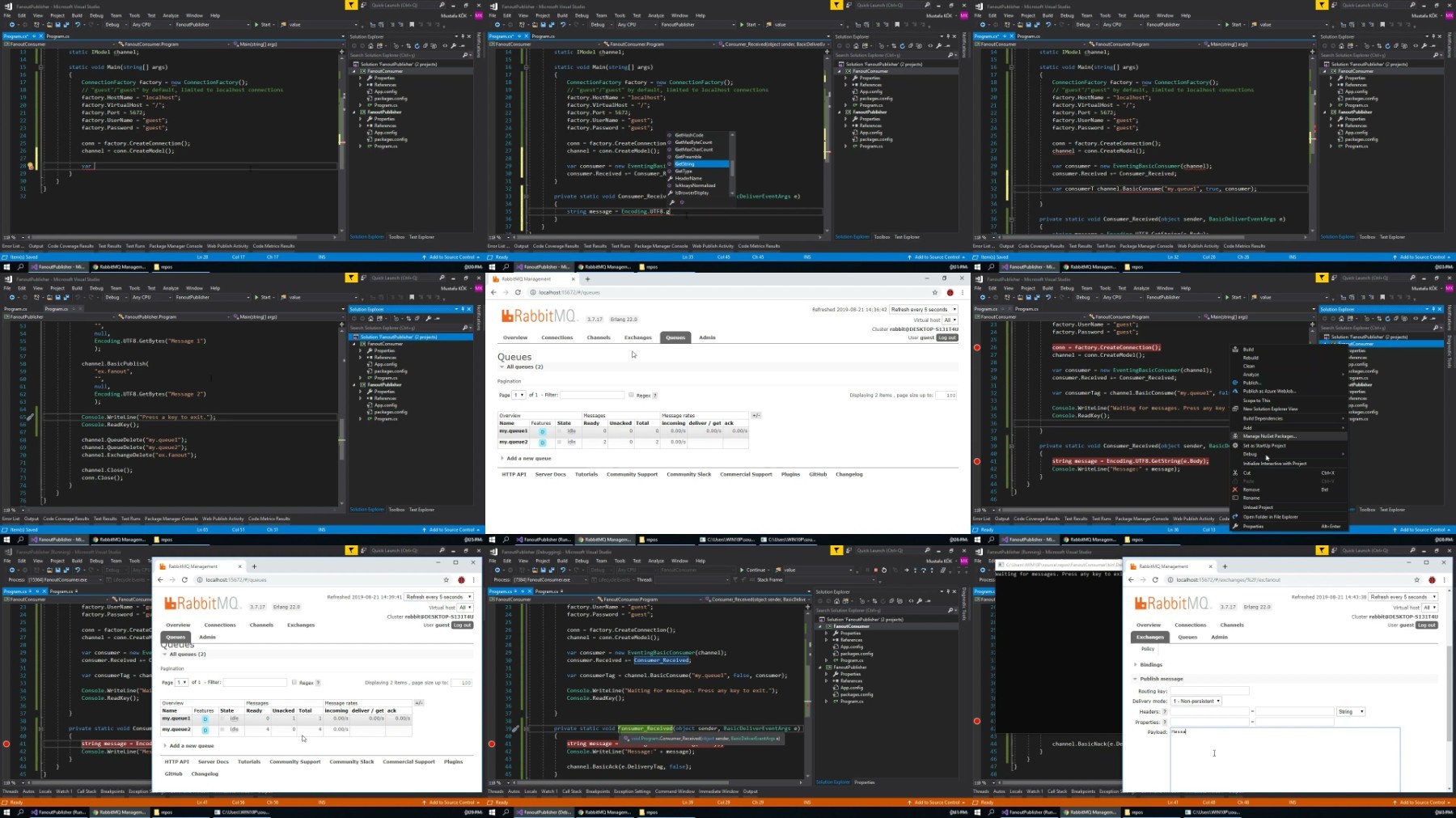Click the taskbar search icon in the center frame
The width and height of the screenshot is (1456, 818).
(x=506, y=539)
